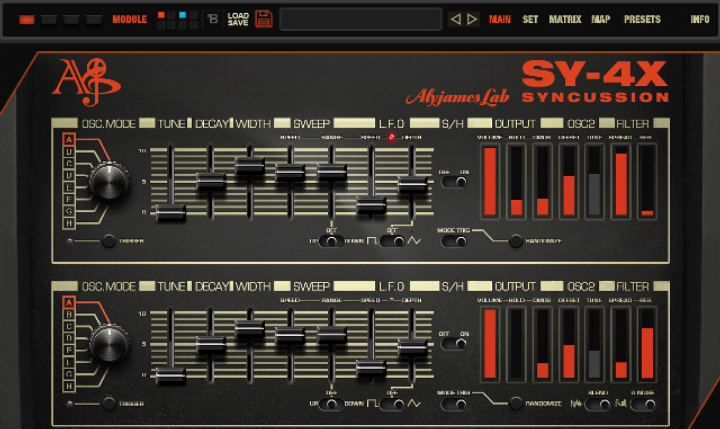Click lower module noise waveform icon
This screenshot has height=429, width=720.
[576, 404]
